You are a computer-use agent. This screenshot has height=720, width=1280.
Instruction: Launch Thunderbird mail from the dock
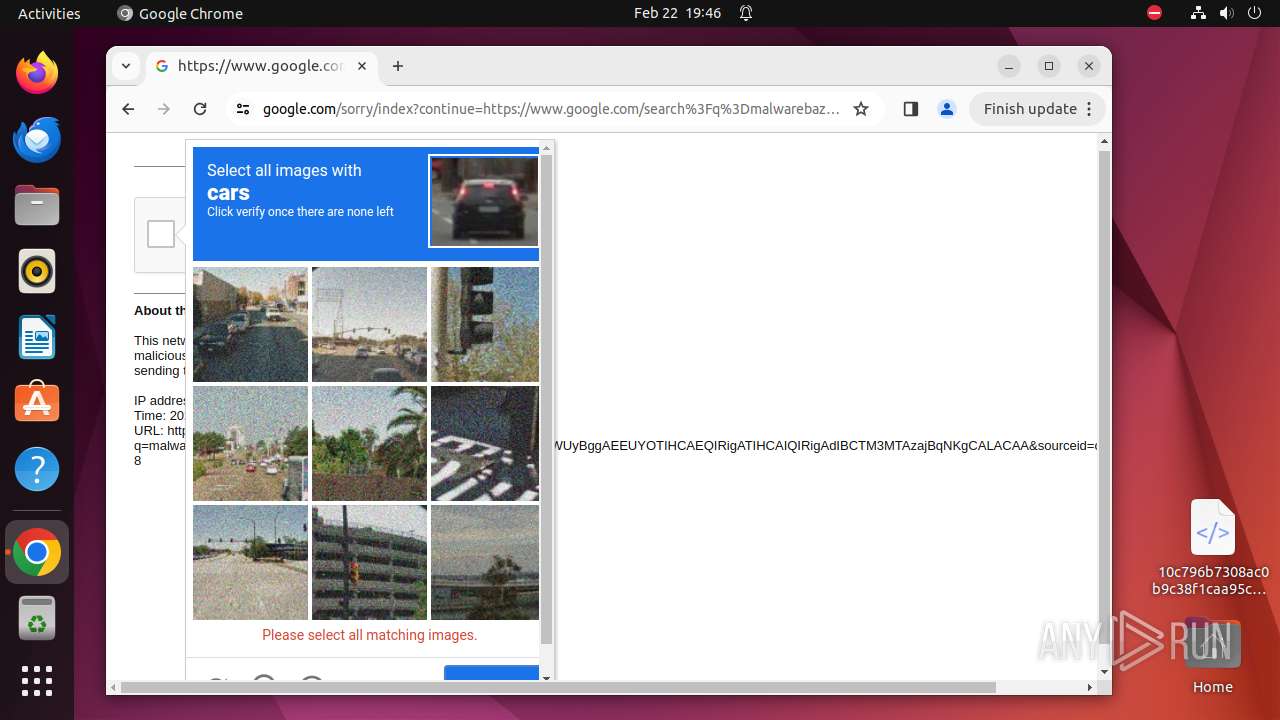pos(37,139)
